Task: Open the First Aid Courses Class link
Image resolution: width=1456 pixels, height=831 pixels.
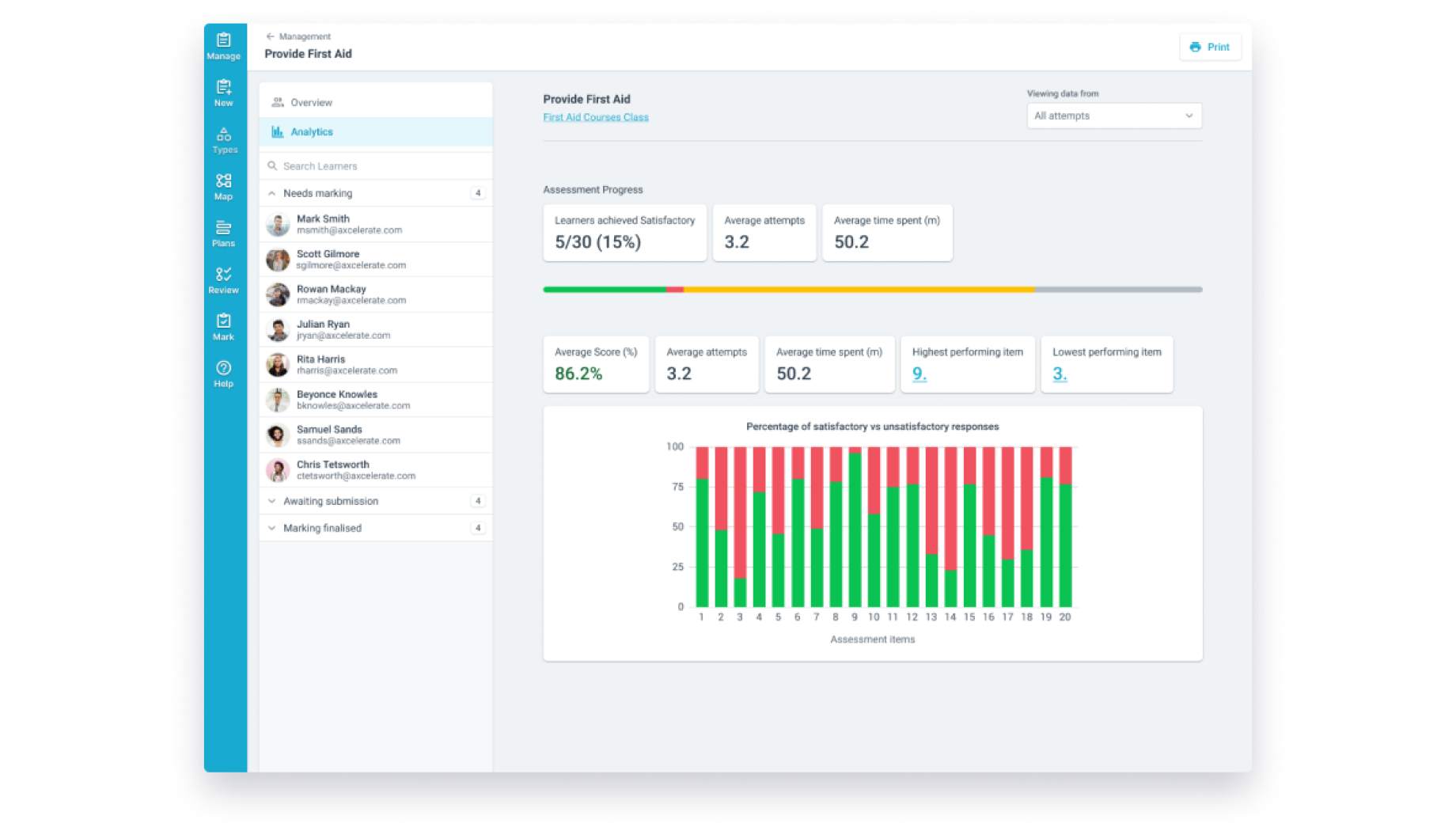Action: click(596, 117)
